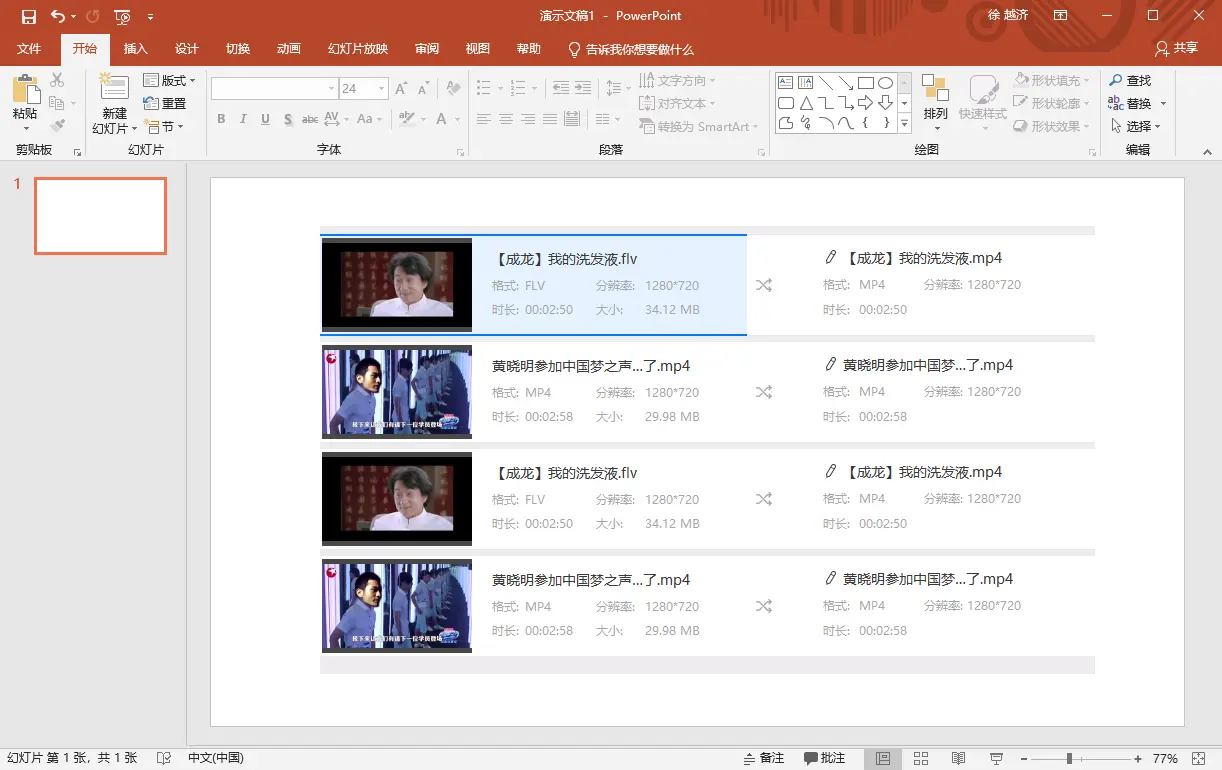
Task: Select the text box shape in shapes gallery
Action: (x=786, y=82)
